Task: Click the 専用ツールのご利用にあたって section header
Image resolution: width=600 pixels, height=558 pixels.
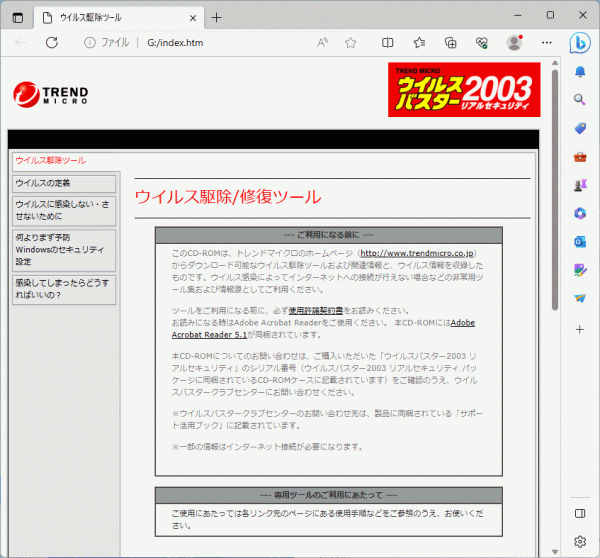Action: point(329,495)
